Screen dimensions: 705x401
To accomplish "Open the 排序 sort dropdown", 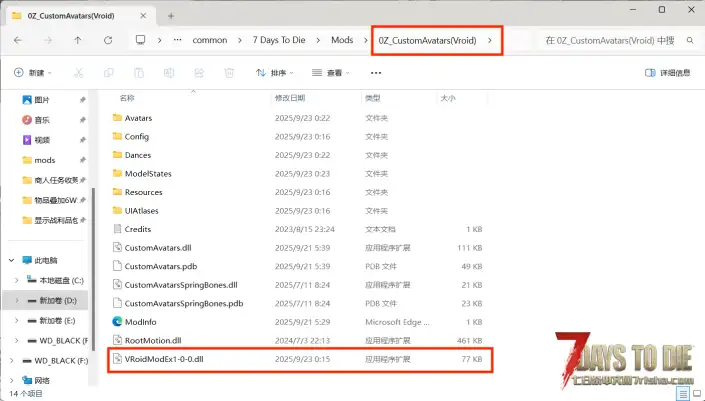I will pyautogui.click(x=274, y=73).
